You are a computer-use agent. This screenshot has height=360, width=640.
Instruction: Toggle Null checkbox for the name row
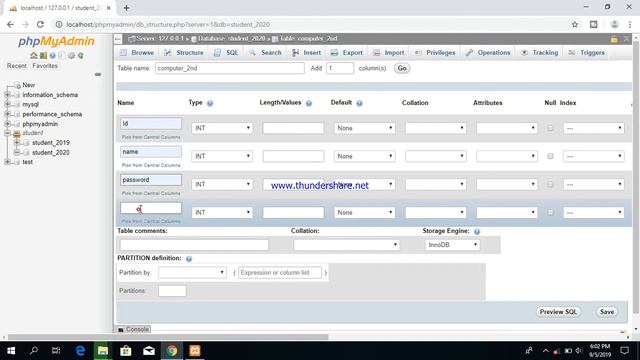click(x=550, y=156)
